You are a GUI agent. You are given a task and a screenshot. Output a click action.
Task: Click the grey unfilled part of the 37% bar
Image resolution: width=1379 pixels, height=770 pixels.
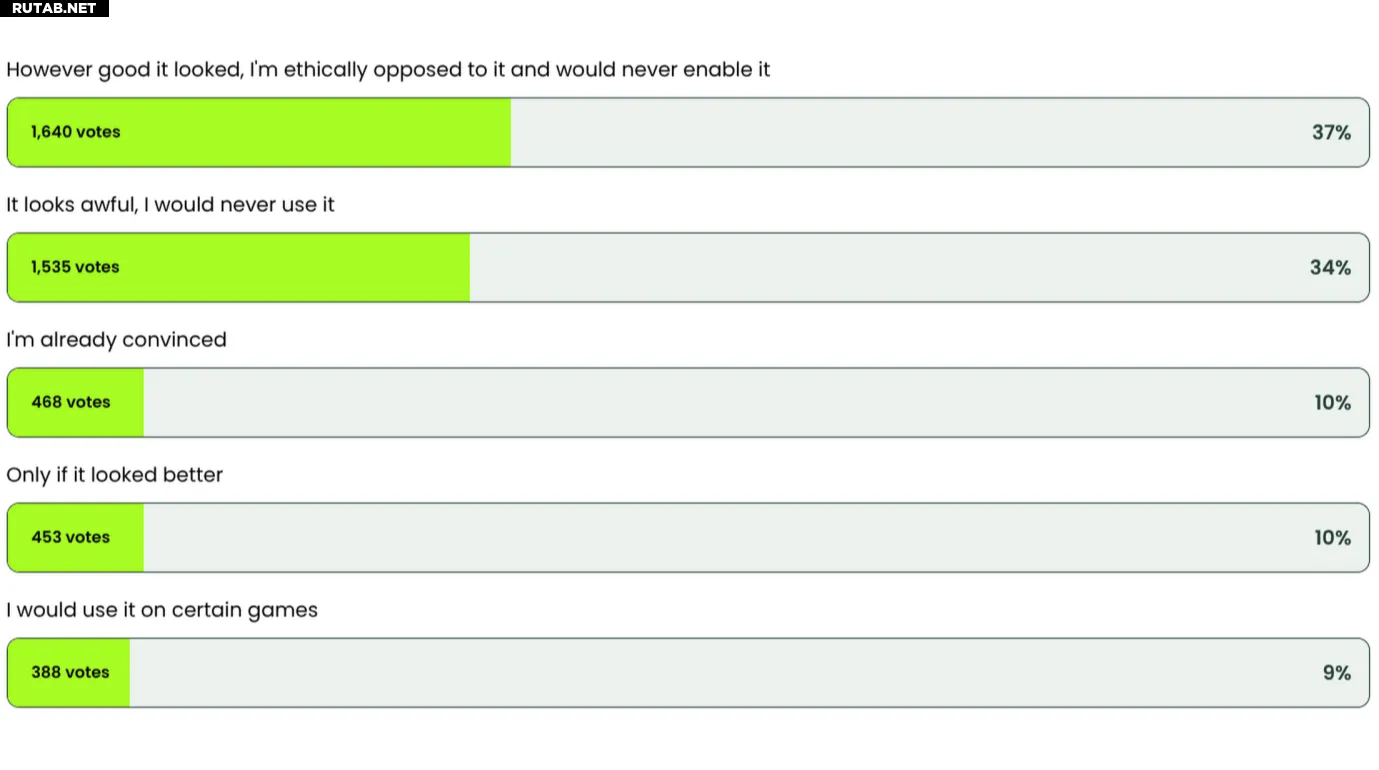pyautogui.click(x=900, y=132)
